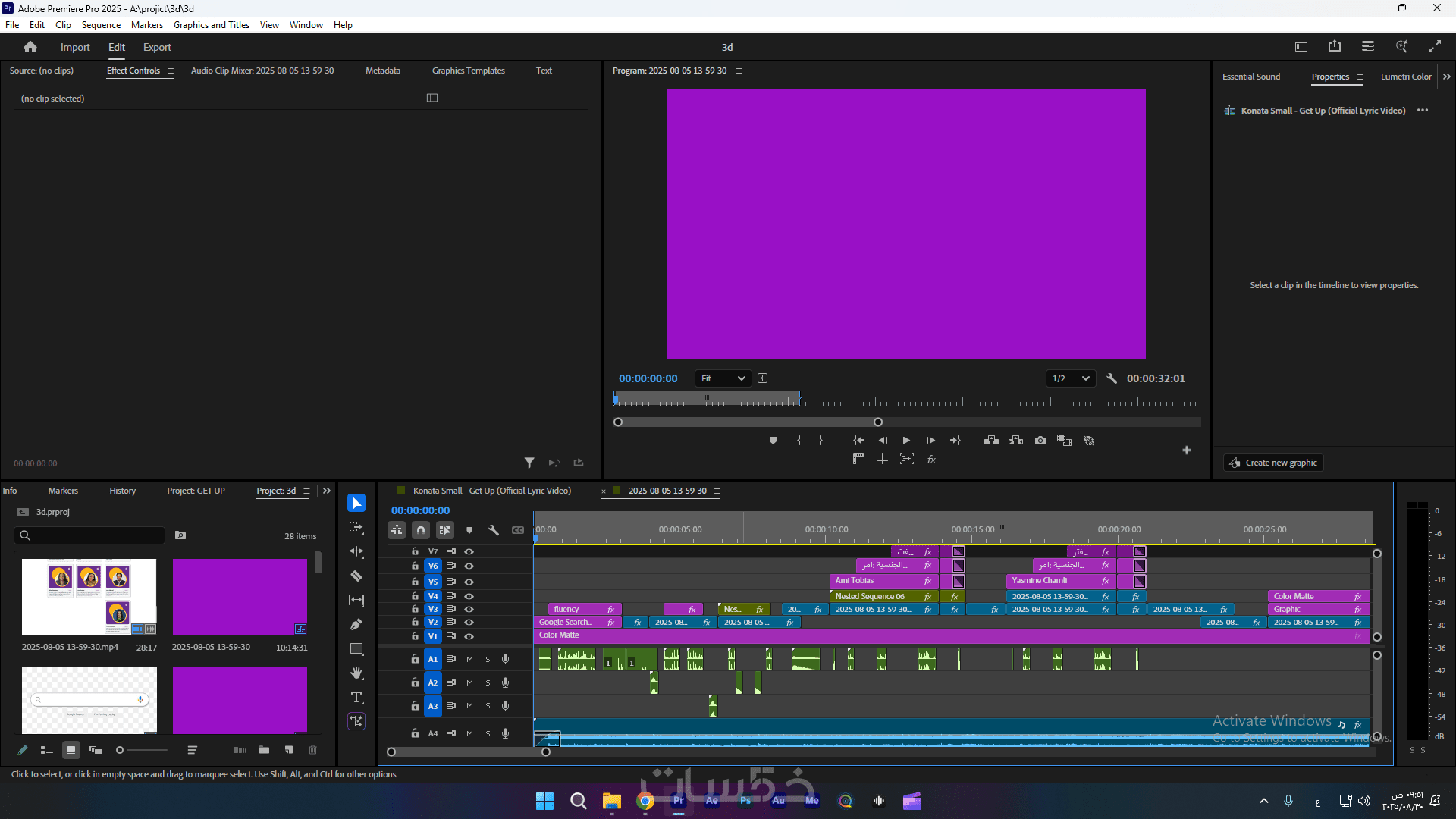Click Create new graphic button
Screen dimensions: 1456x819
(1274, 463)
